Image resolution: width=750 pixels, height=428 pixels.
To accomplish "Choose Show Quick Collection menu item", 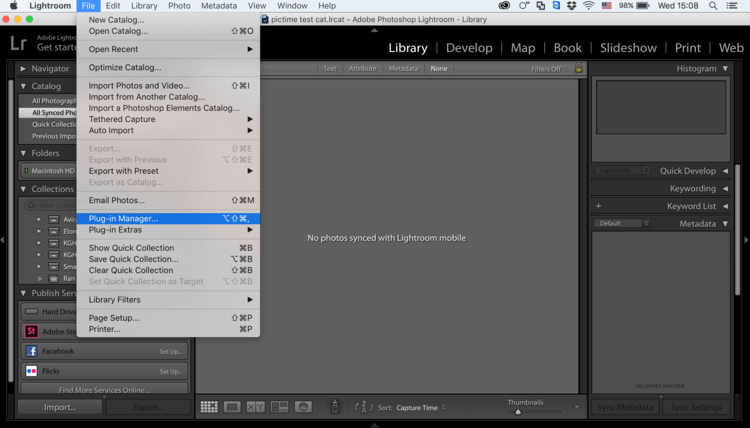I will click(x=168, y=248).
